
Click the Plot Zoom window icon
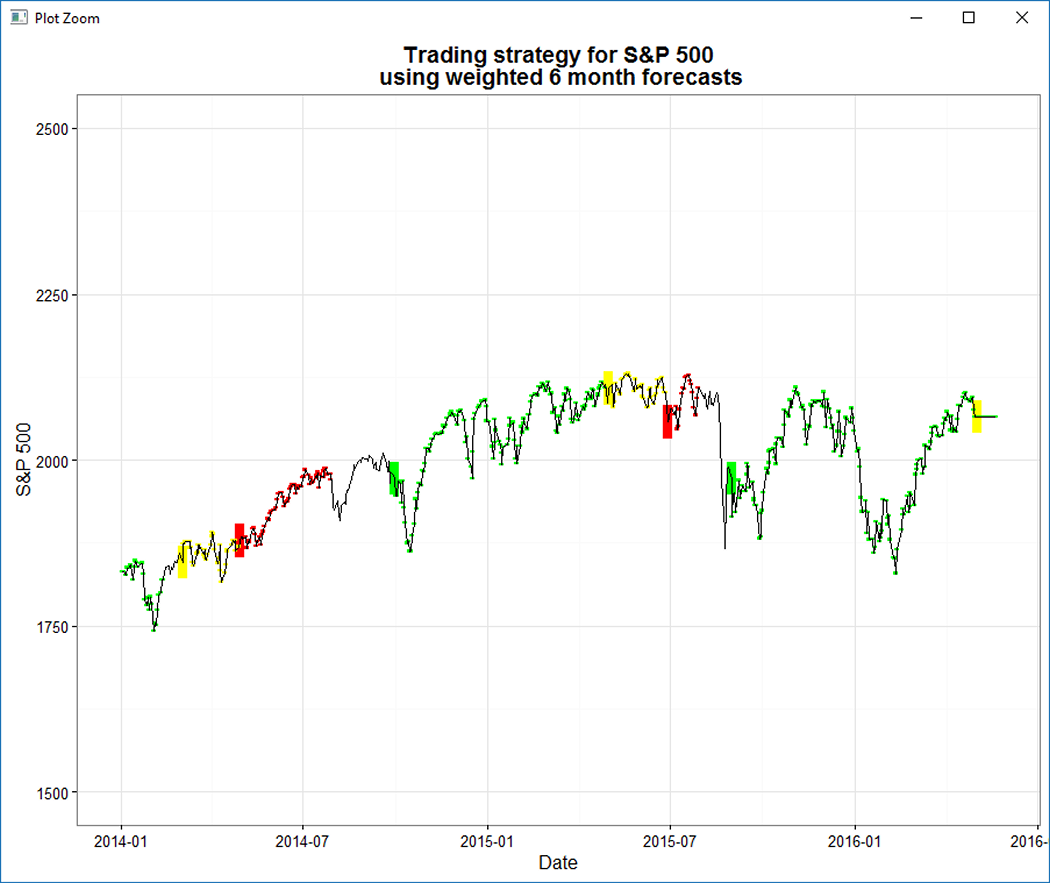pos(19,17)
